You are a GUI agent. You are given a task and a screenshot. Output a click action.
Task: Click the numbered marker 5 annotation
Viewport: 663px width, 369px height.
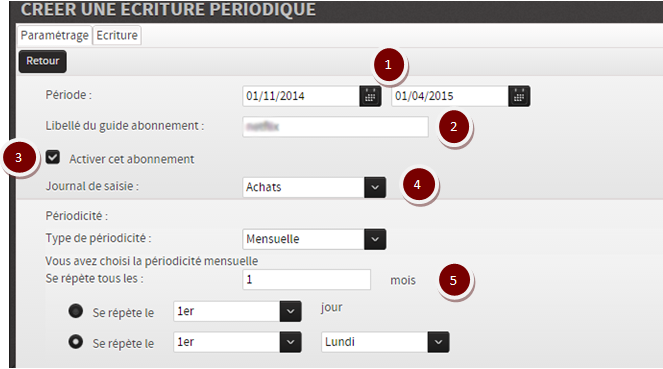click(453, 280)
